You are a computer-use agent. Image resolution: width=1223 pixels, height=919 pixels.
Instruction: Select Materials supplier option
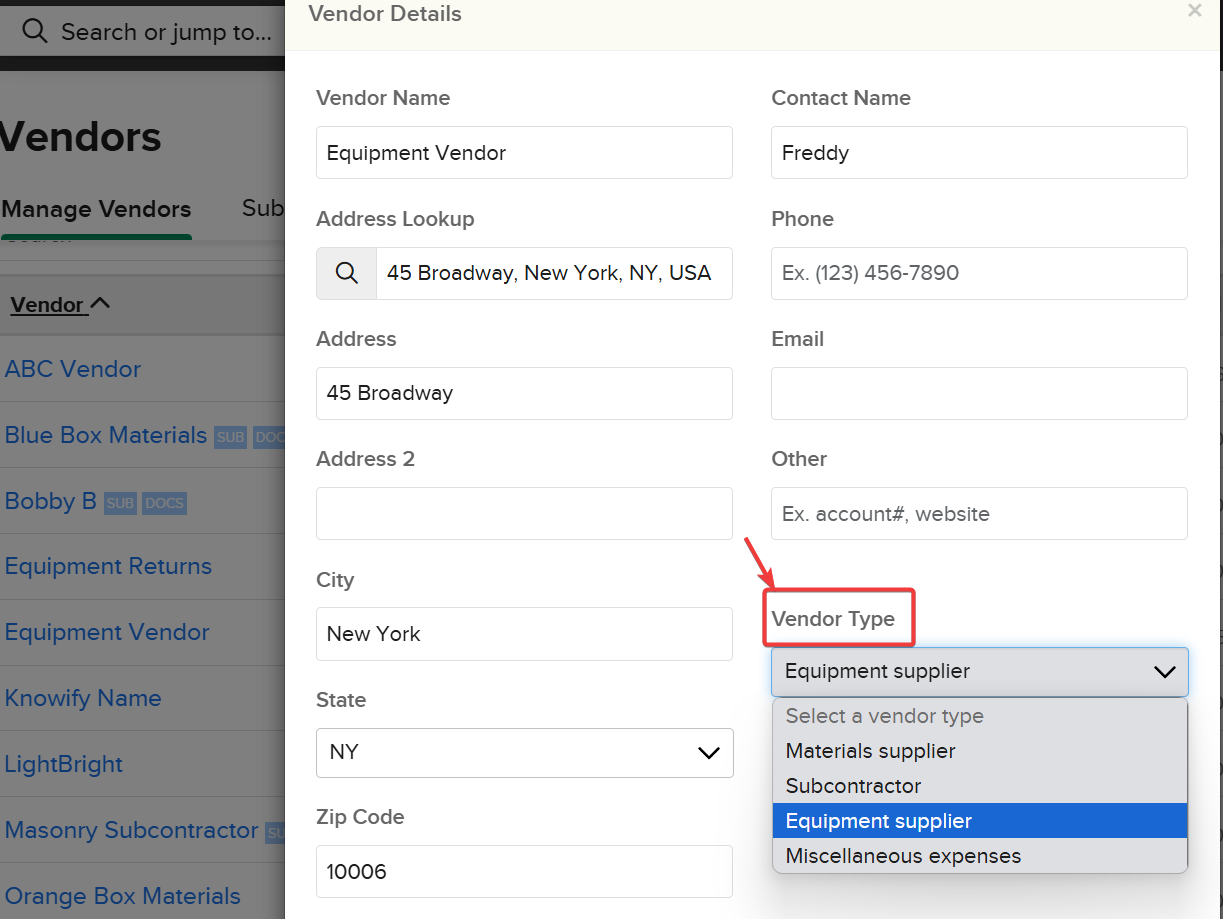870,751
